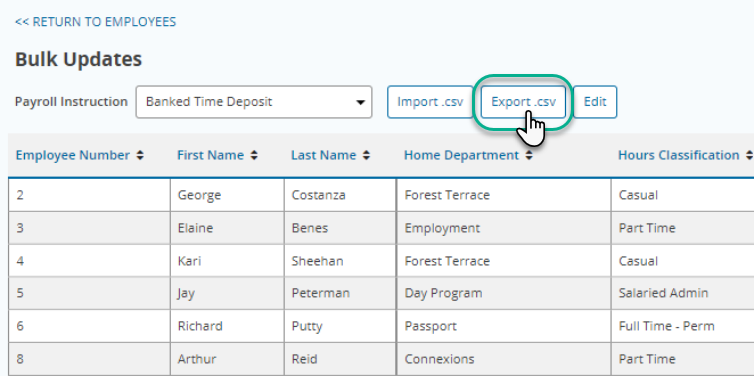Image resolution: width=754 pixels, height=376 pixels.
Task: Select the Elaine first name cell
Action: pyautogui.click(x=227, y=227)
